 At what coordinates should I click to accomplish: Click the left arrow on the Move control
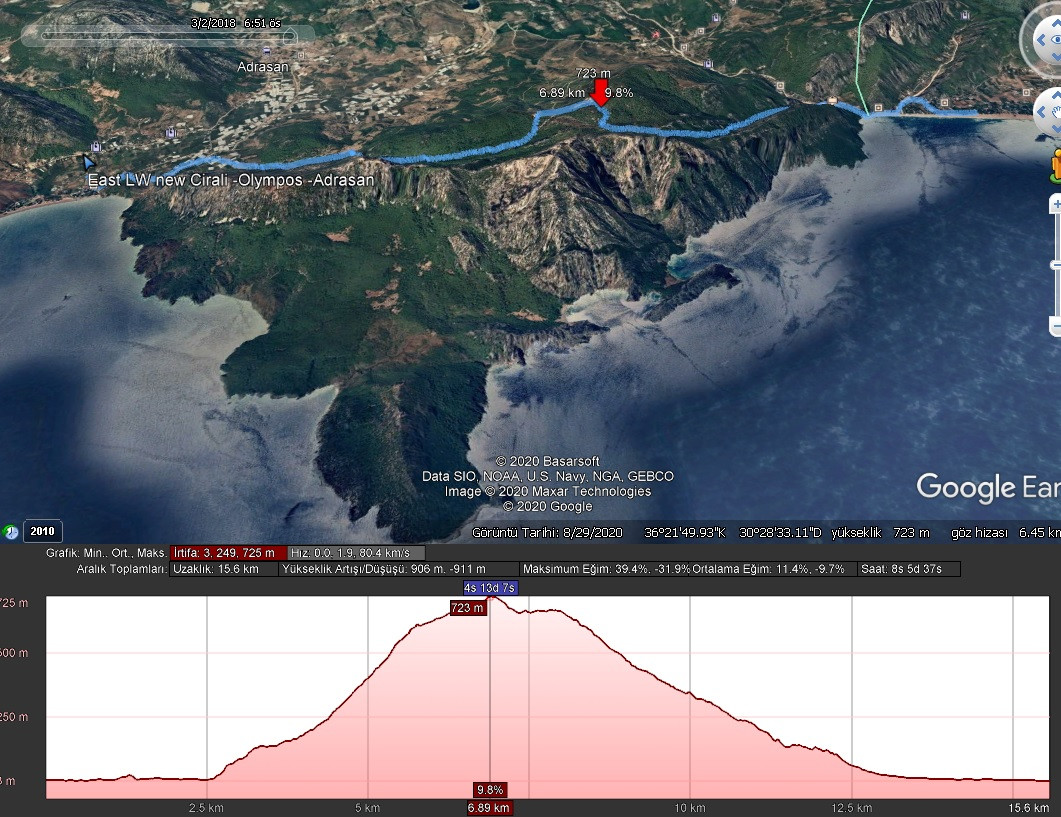tap(1041, 111)
